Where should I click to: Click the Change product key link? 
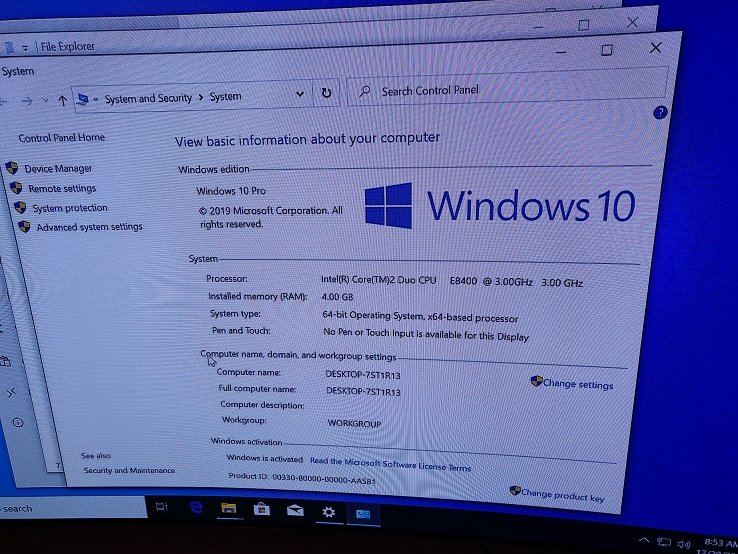562,495
